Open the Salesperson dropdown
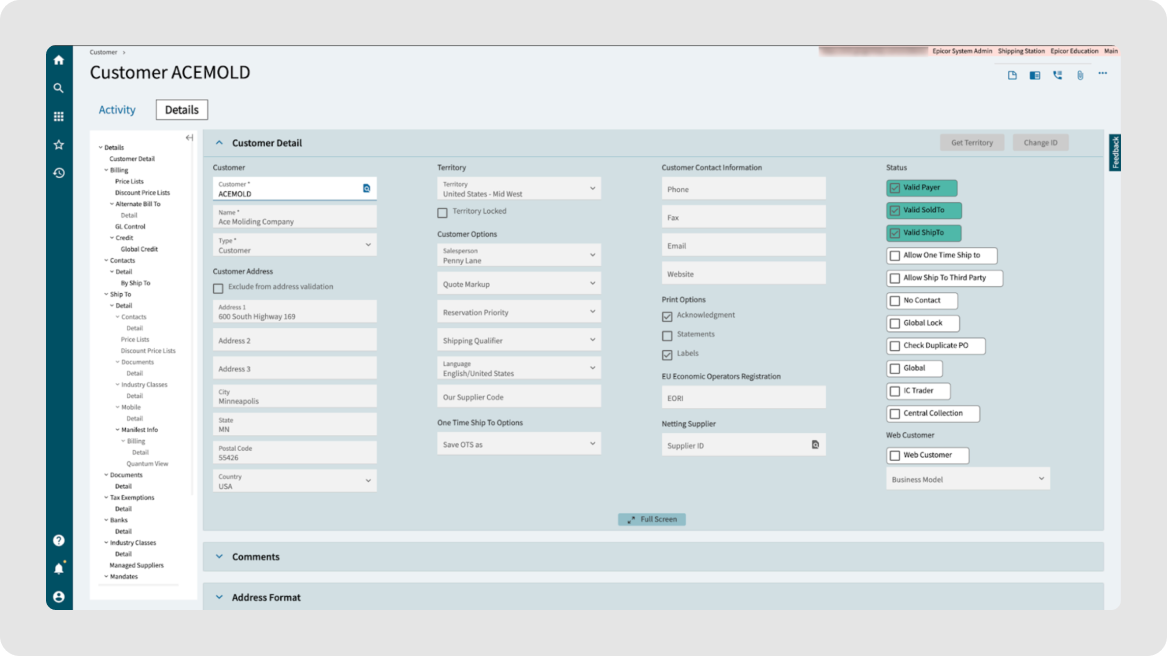This screenshot has height=656, width=1167. (x=594, y=254)
